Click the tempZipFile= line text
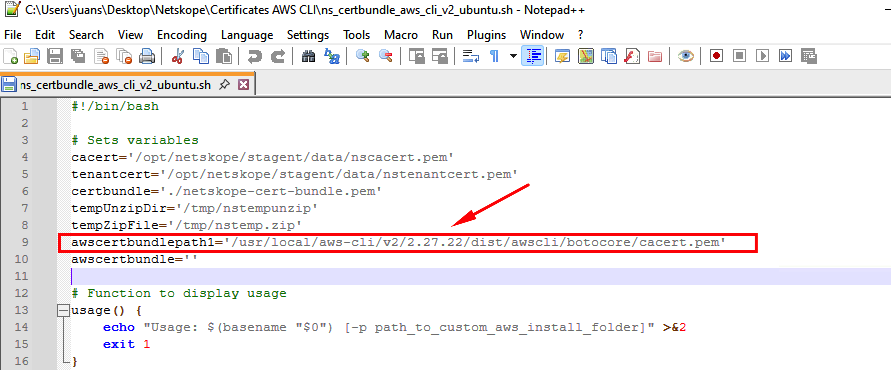891x370 pixels. click(x=187, y=225)
